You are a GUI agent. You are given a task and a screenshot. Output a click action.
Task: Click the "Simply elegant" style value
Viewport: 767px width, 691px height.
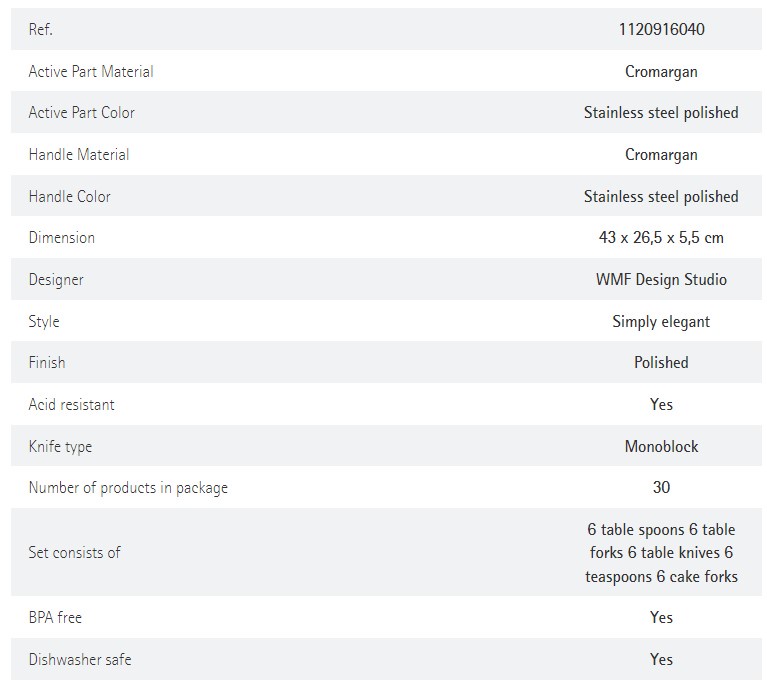(661, 322)
